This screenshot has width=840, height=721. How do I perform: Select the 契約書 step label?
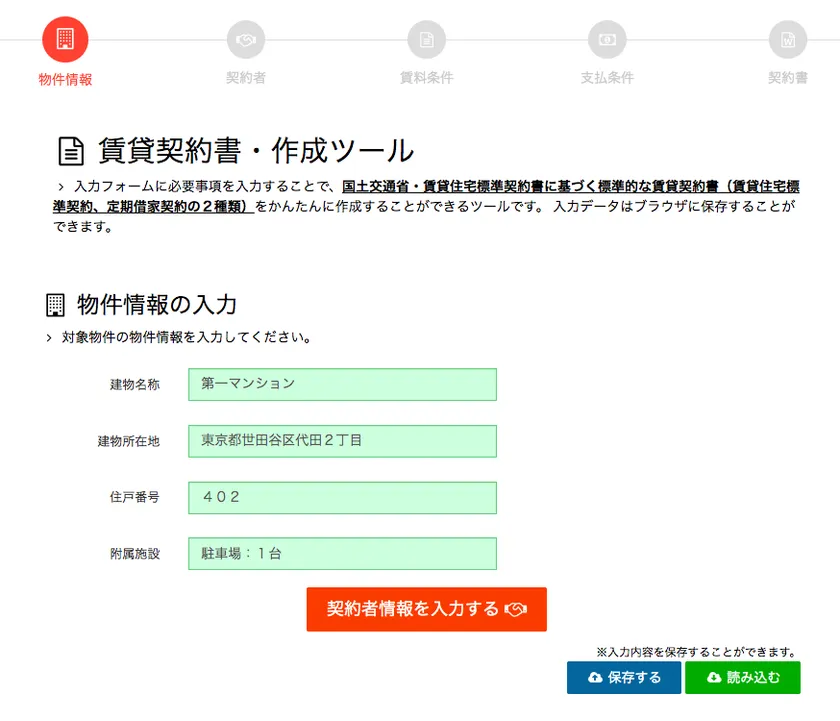(788, 78)
